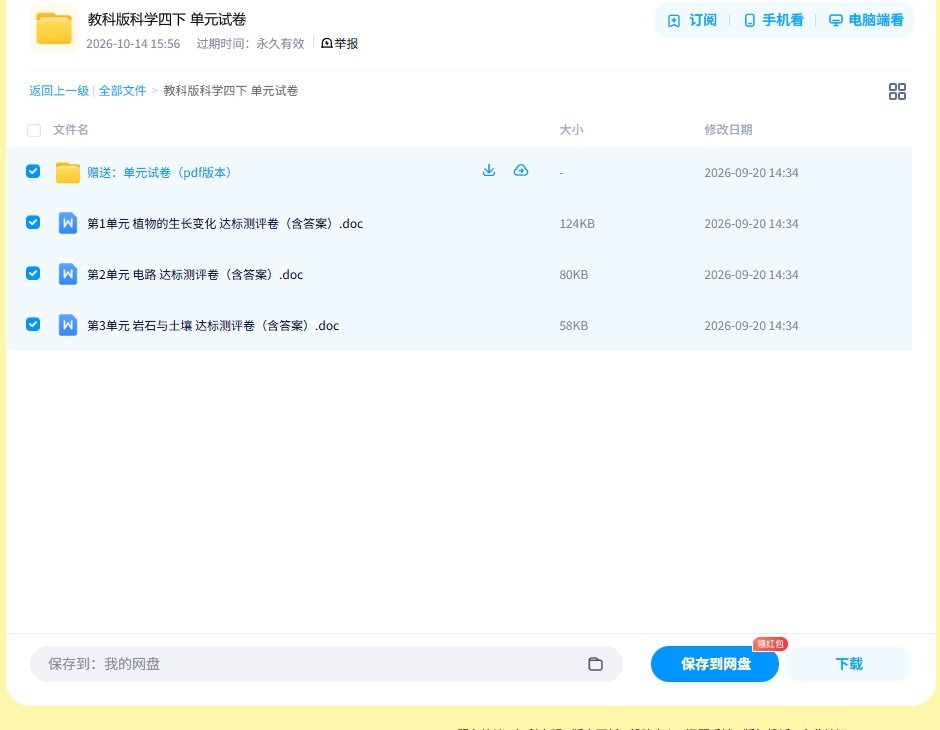
Task: Open folder chooser icon in save path field
Action: point(595,663)
